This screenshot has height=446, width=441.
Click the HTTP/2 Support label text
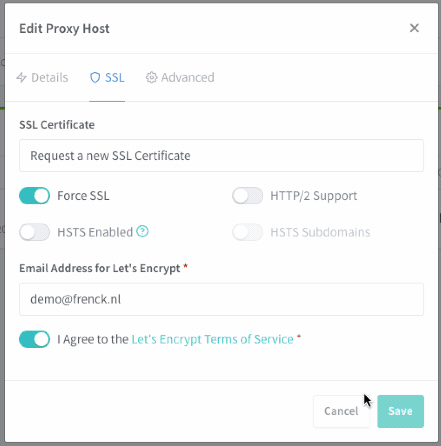point(314,196)
